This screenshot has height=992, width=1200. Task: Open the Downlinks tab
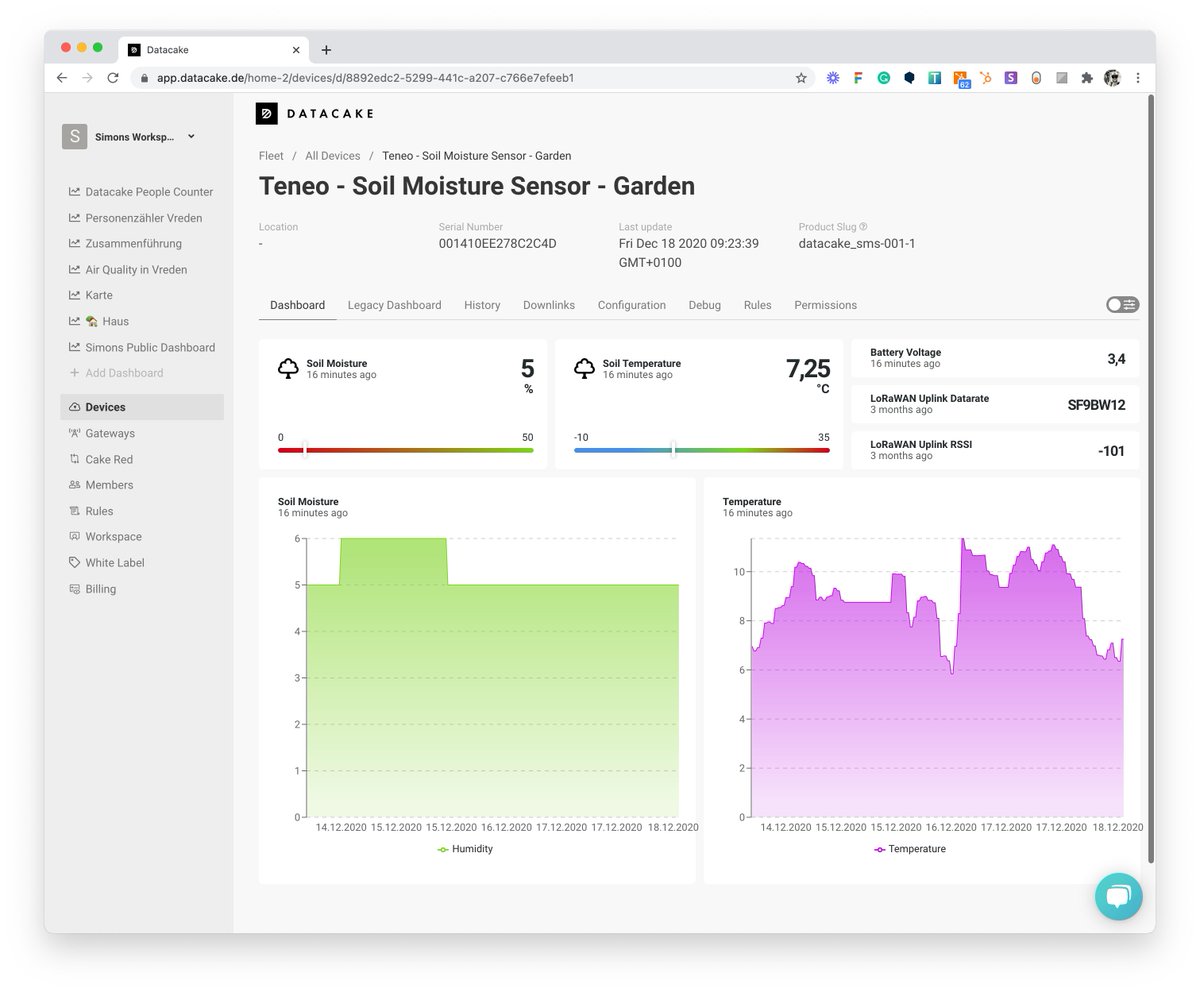(x=549, y=305)
